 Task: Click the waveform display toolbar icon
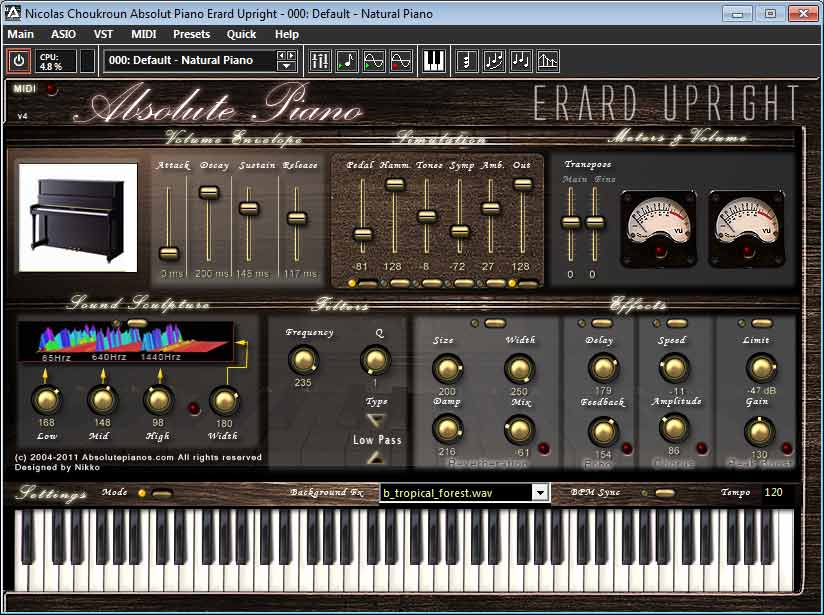374,61
